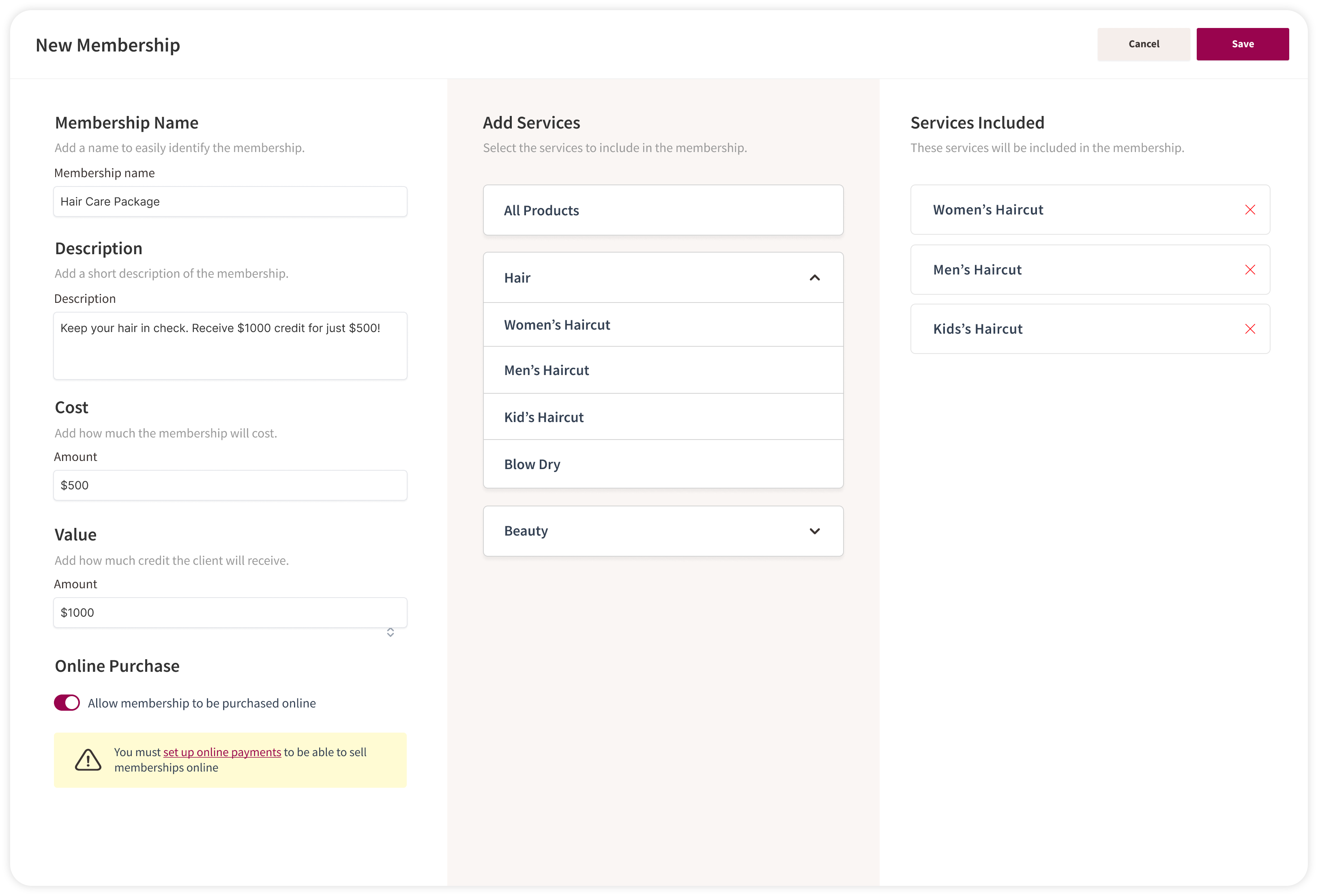Remove Kids's Haircut from services included

tap(1249, 329)
